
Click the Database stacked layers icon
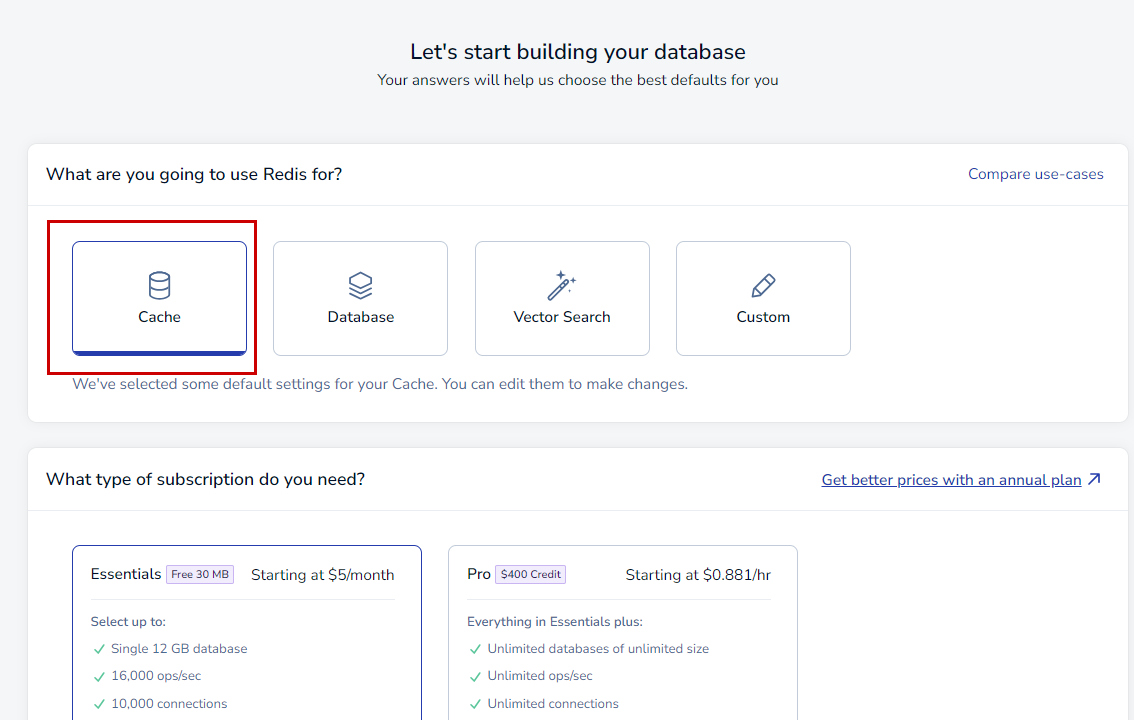[x=360, y=286]
